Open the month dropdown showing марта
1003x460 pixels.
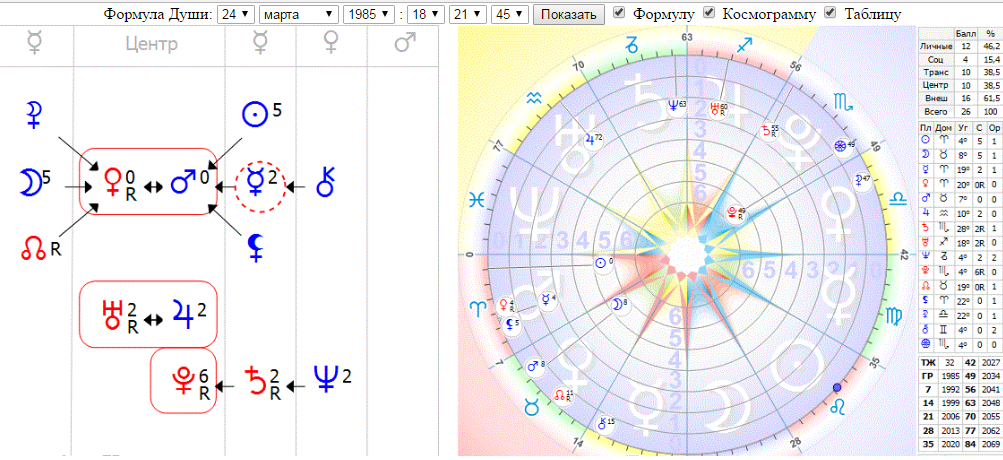298,14
